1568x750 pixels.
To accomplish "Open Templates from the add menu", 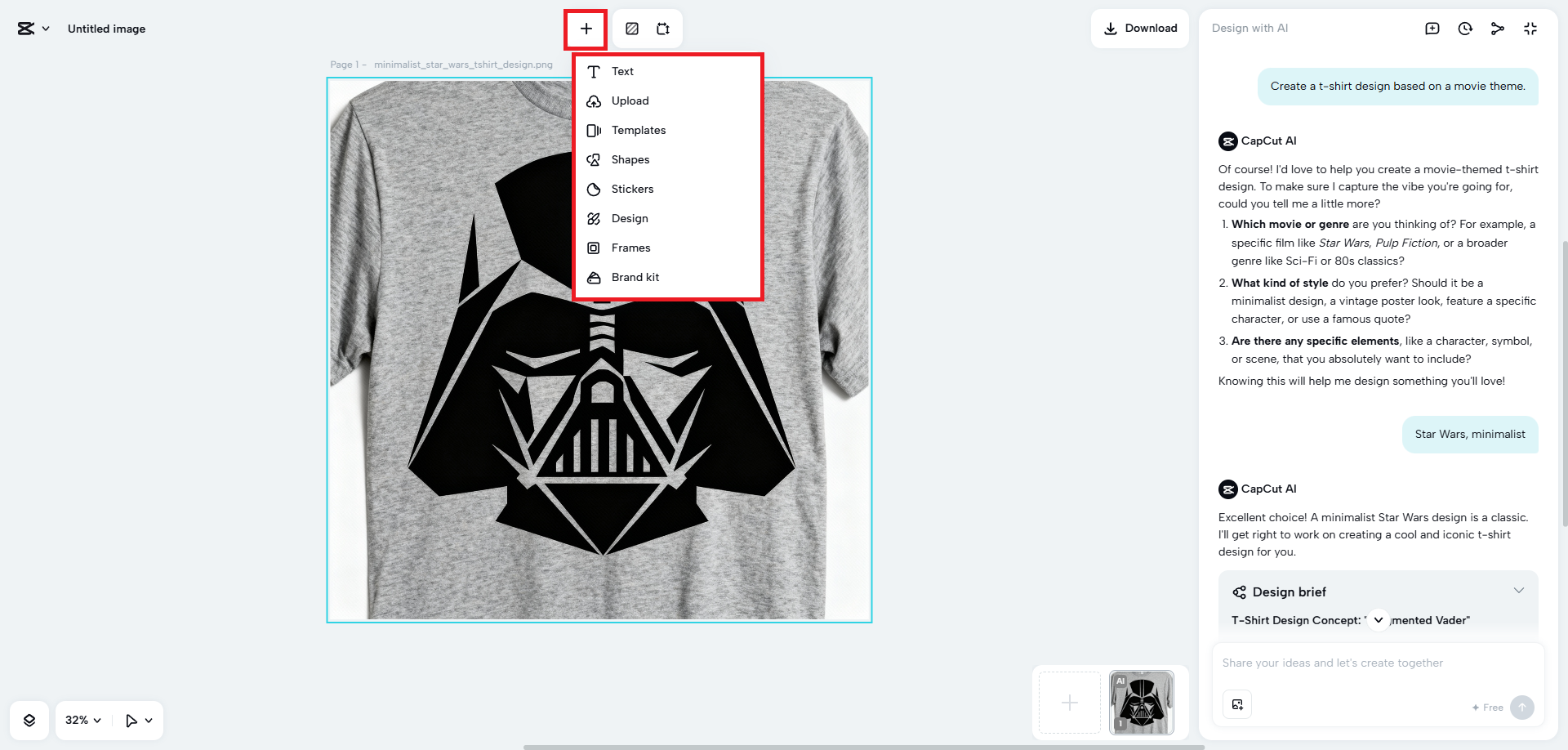I will [668, 130].
